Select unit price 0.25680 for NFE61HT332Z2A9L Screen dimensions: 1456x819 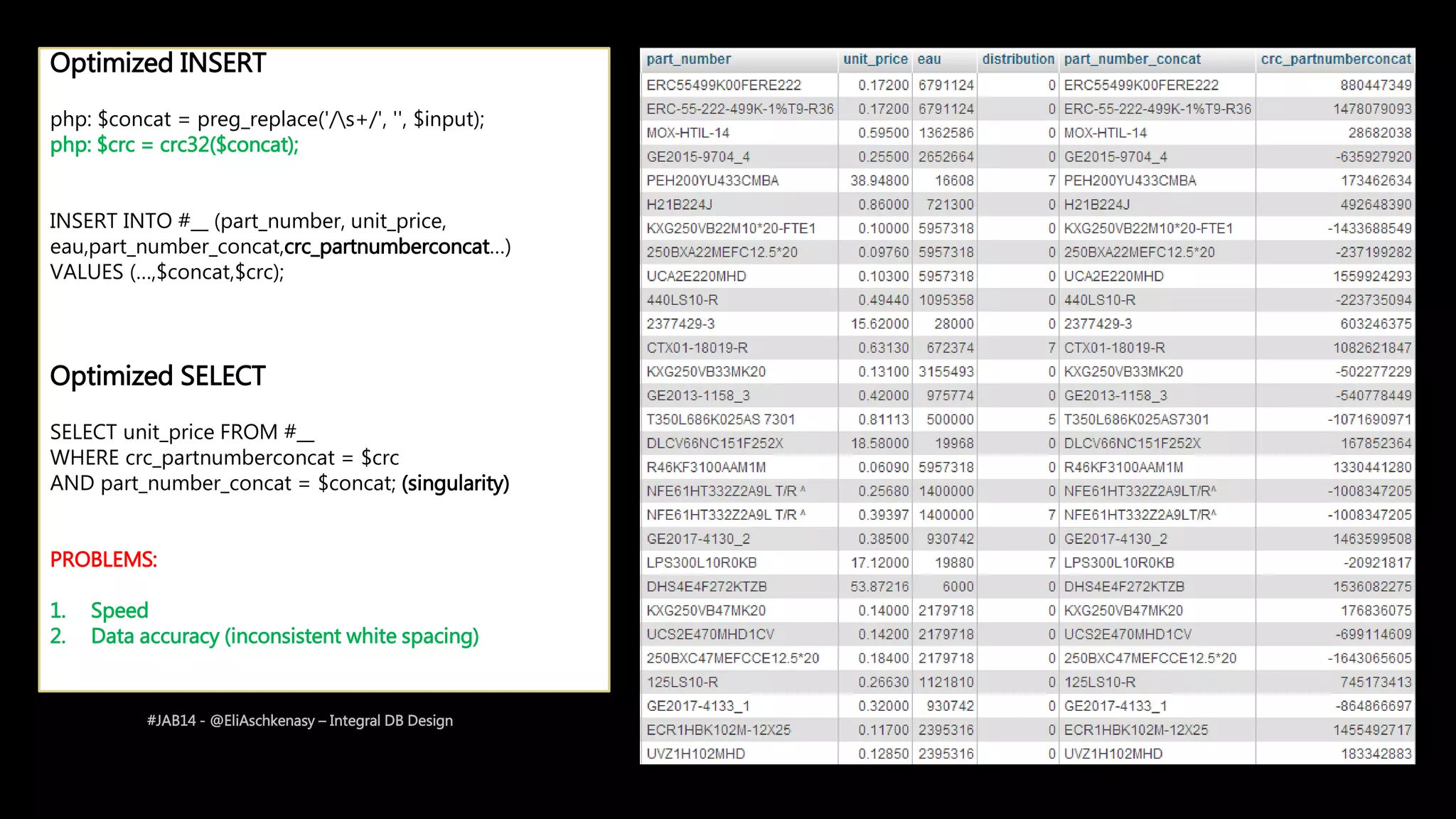click(883, 491)
